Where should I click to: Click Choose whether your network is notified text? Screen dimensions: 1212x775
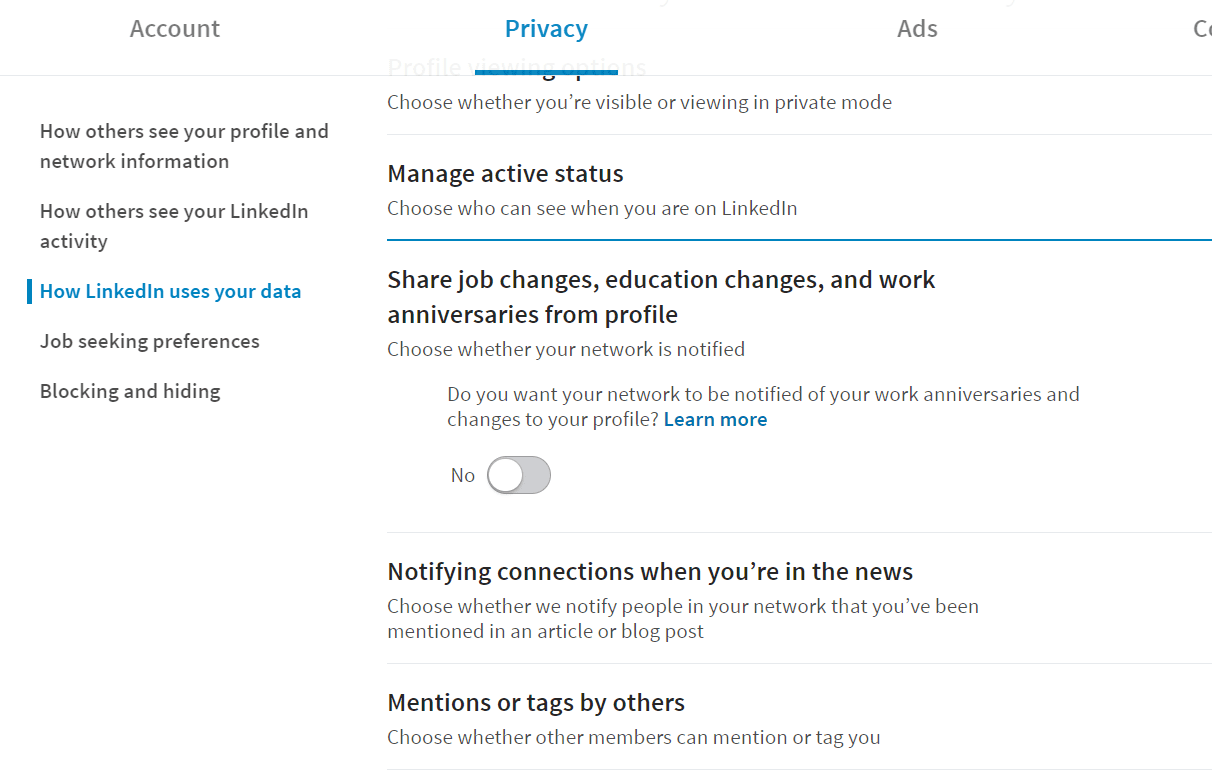(x=566, y=350)
